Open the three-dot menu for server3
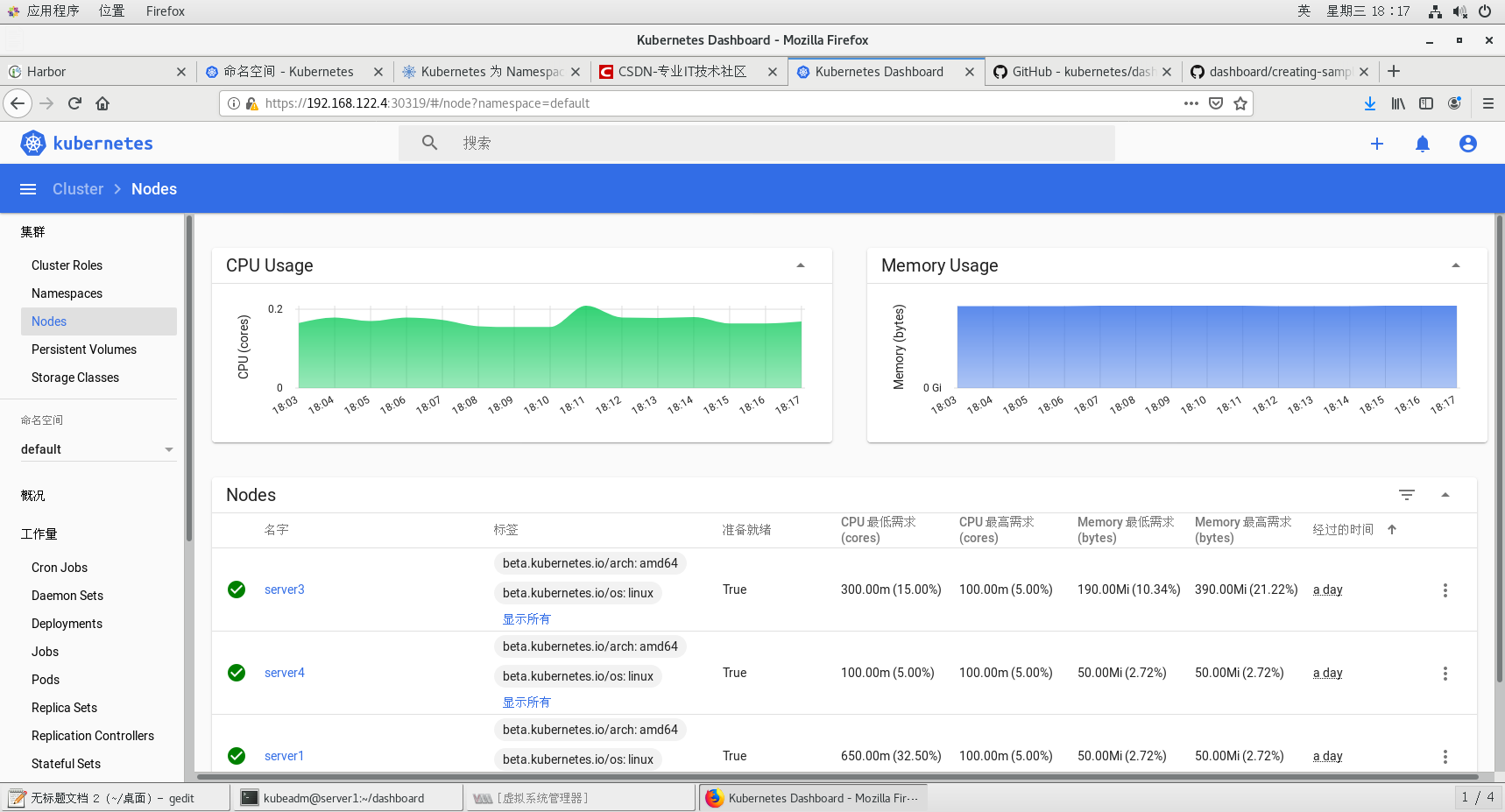1505x812 pixels. click(1445, 590)
